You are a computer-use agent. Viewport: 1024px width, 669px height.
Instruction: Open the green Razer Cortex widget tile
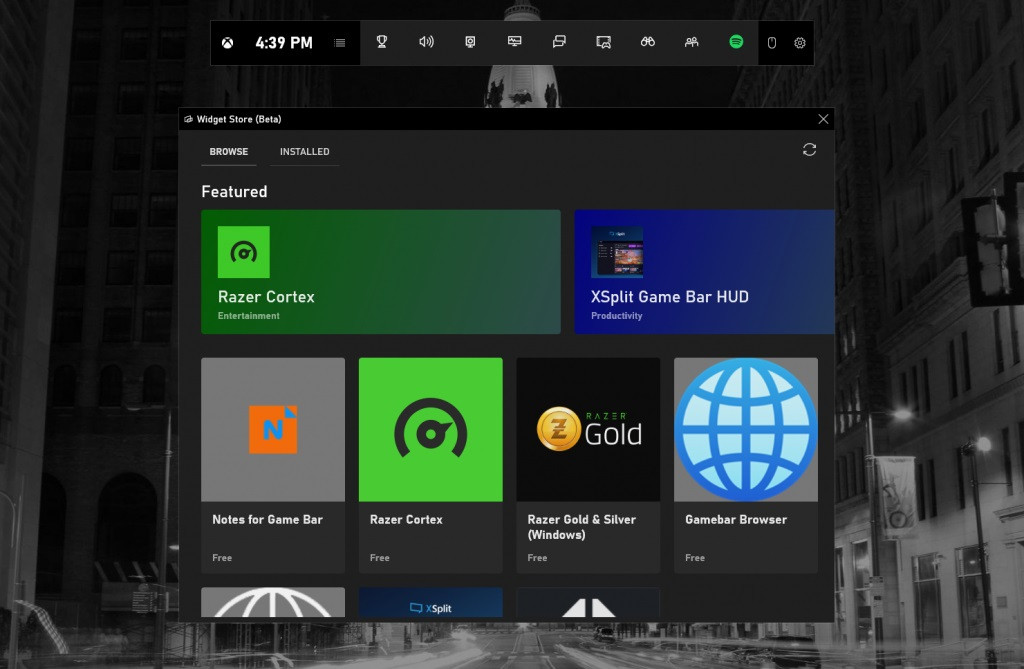[x=430, y=465]
